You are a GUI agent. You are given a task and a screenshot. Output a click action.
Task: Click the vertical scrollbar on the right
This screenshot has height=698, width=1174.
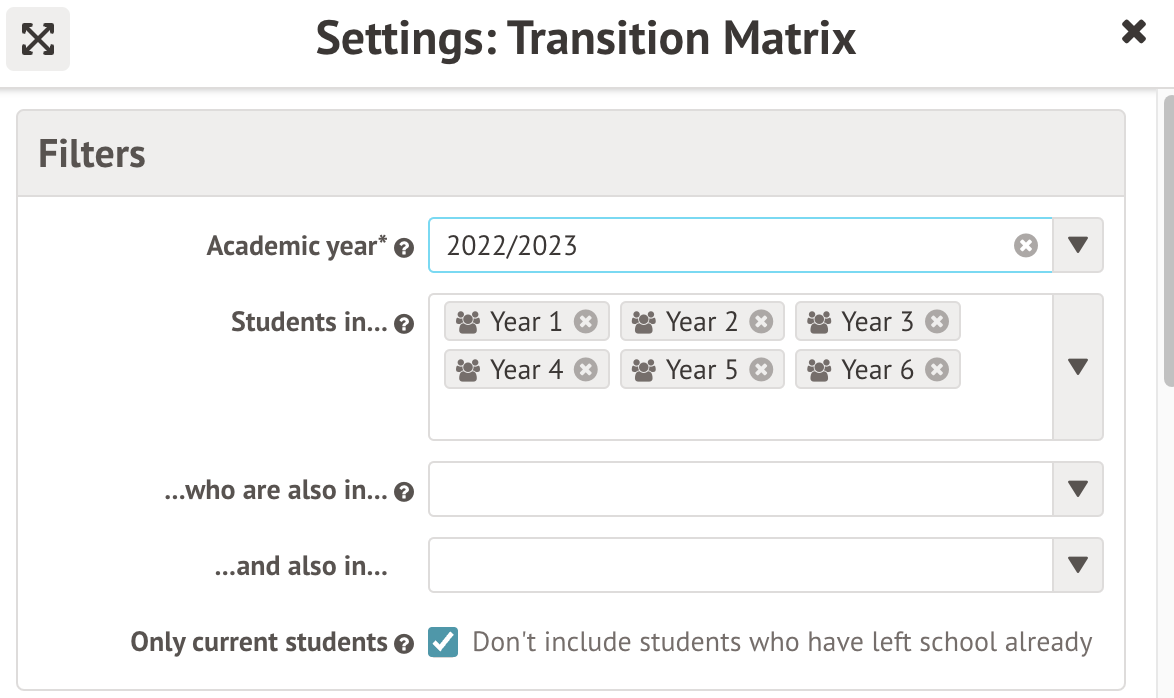coord(1165,240)
